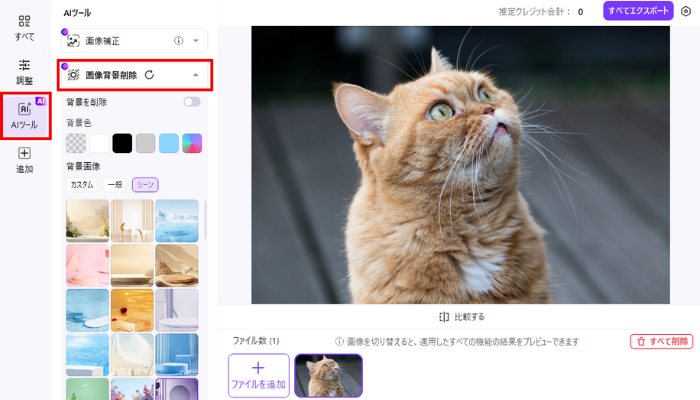Click the ファイルを追加 button

click(x=259, y=375)
